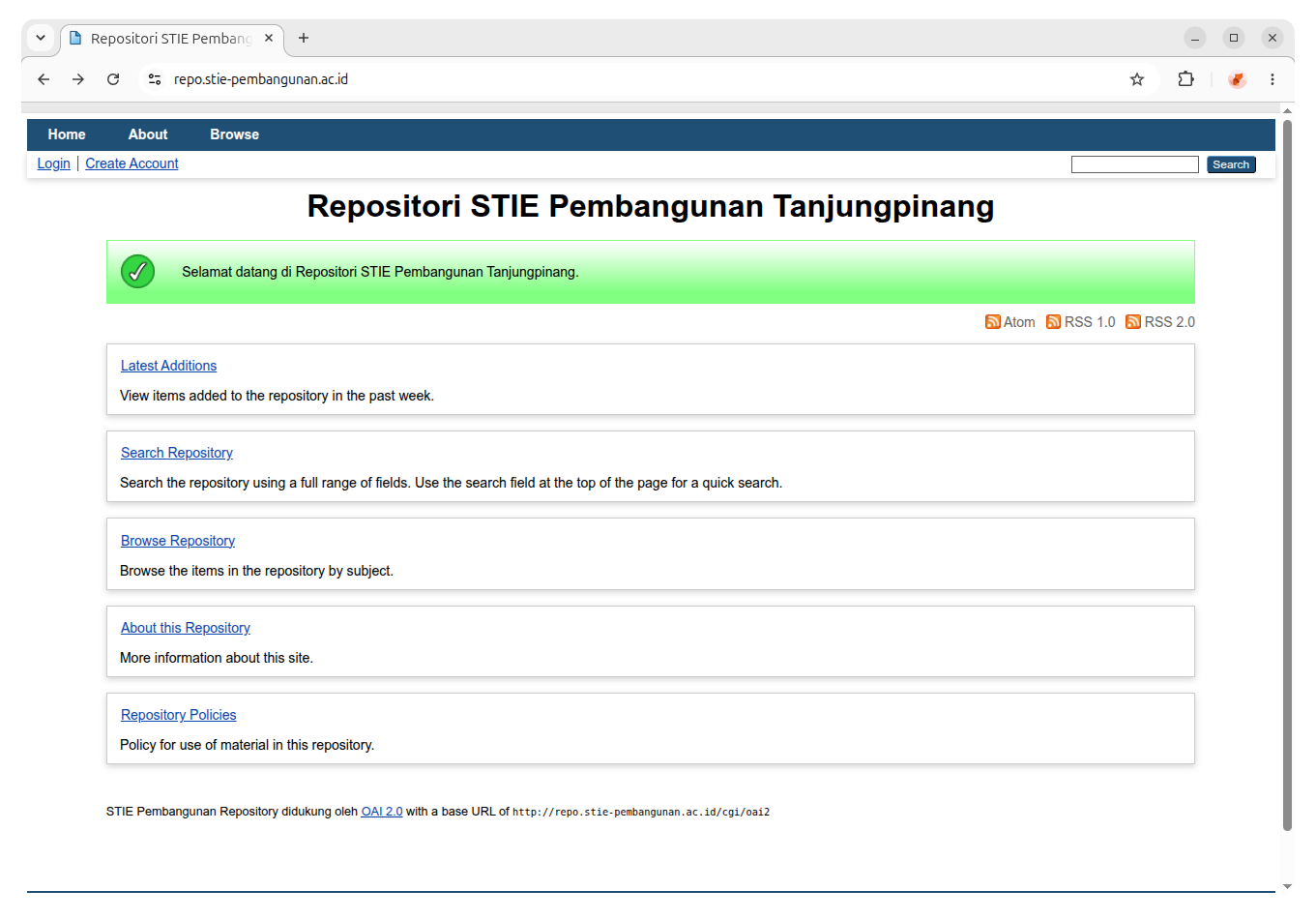
Task: Open a new browser tab
Action: point(304,38)
